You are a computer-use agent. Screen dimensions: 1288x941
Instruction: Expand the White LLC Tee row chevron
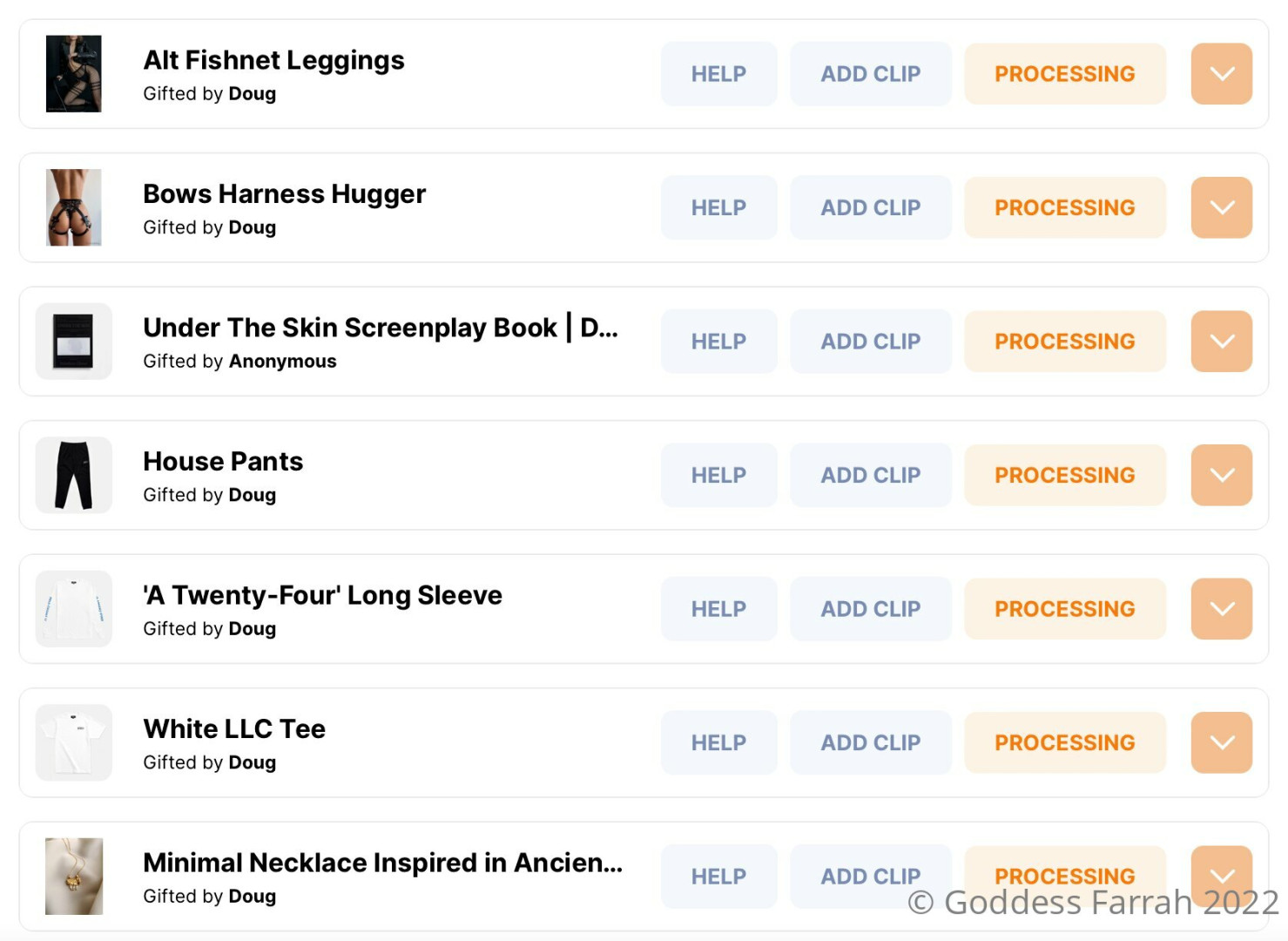click(1221, 742)
